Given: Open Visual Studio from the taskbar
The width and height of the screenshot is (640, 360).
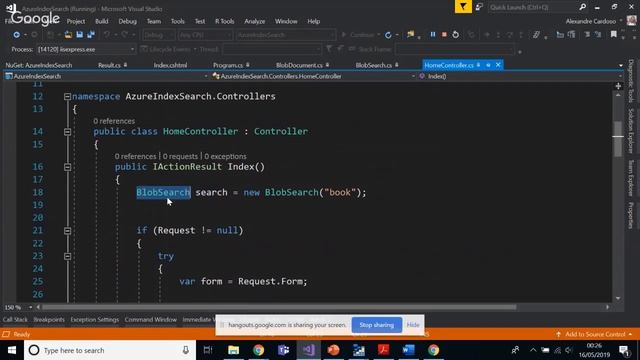Looking at the screenshot, I should point(309,350).
